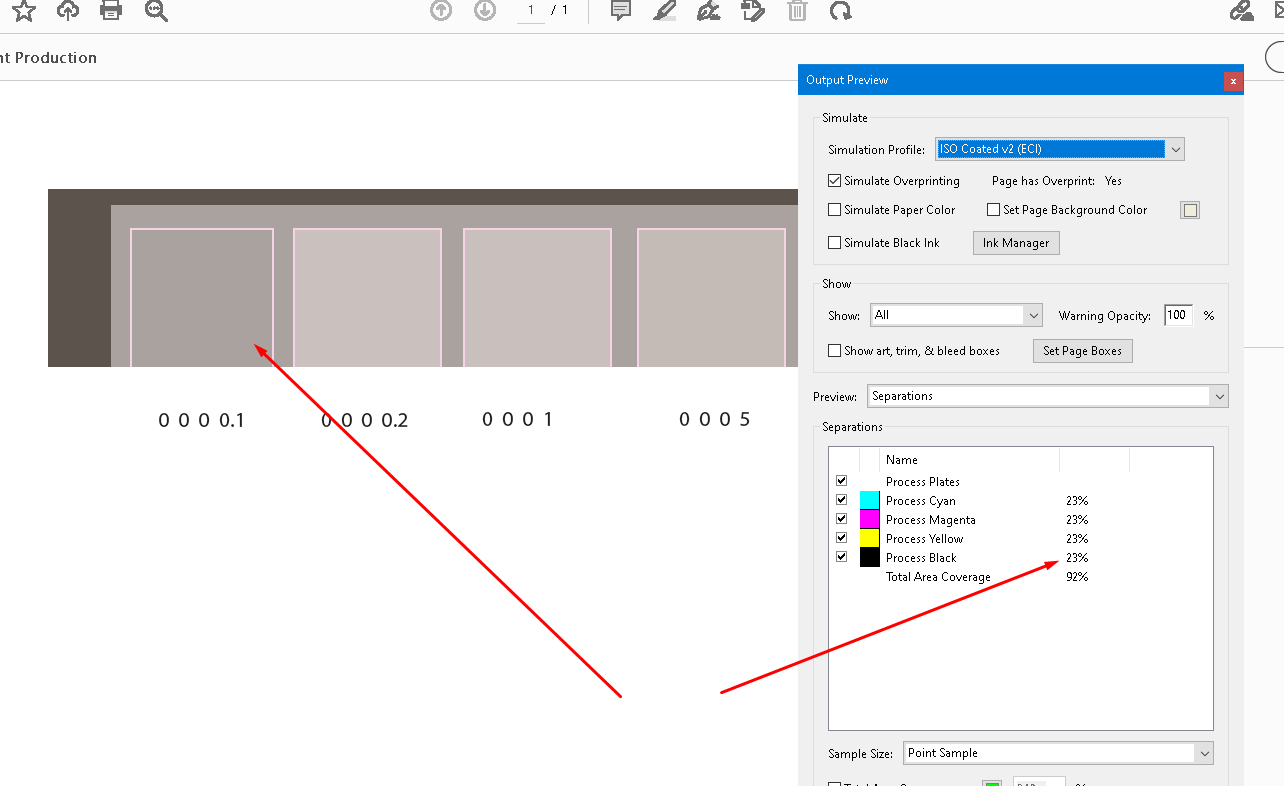Click the cyan color swatch
The height and width of the screenshot is (786, 1284).
click(869, 500)
